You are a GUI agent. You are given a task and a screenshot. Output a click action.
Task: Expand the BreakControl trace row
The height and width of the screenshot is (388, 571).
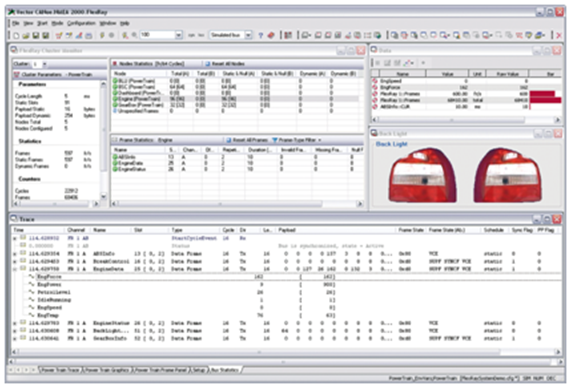pyautogui.click(x=15, y=261)
